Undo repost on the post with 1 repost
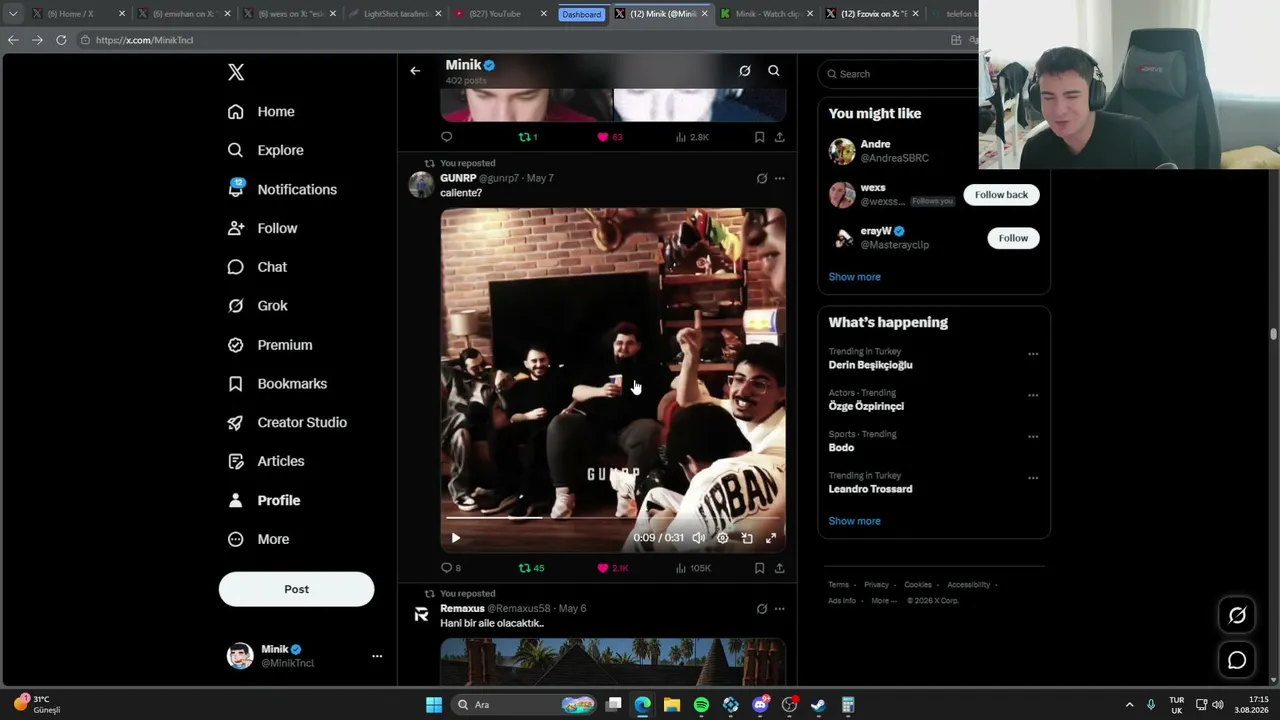Screen dimensions: 1280x720 tap(528, 137)
